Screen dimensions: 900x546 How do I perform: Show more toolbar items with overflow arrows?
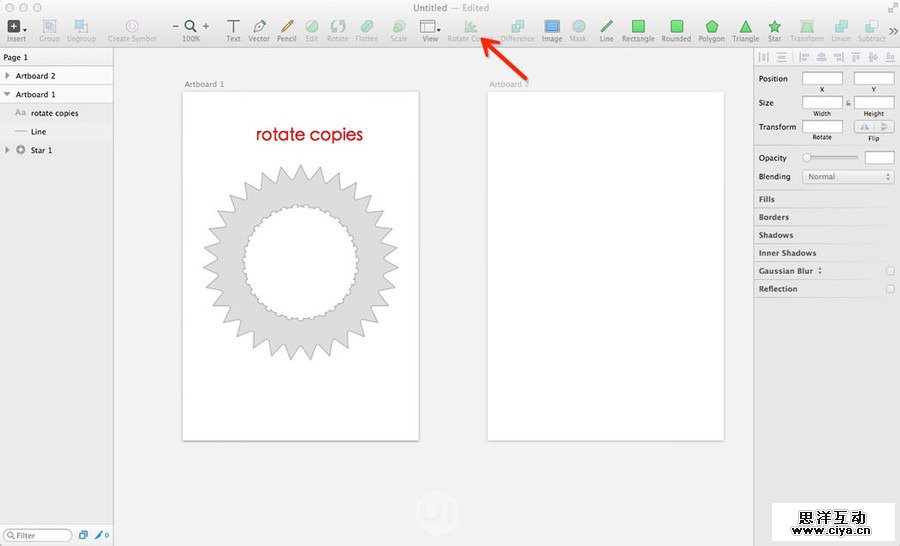tap(894, 30)
